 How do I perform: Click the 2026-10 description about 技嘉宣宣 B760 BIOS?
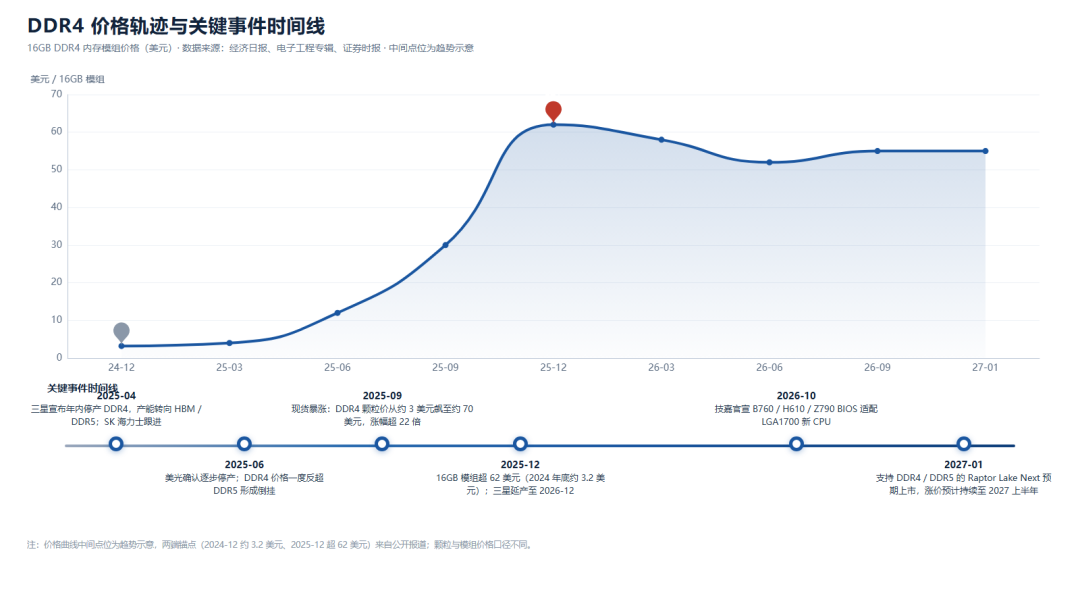tap(796, 415)
